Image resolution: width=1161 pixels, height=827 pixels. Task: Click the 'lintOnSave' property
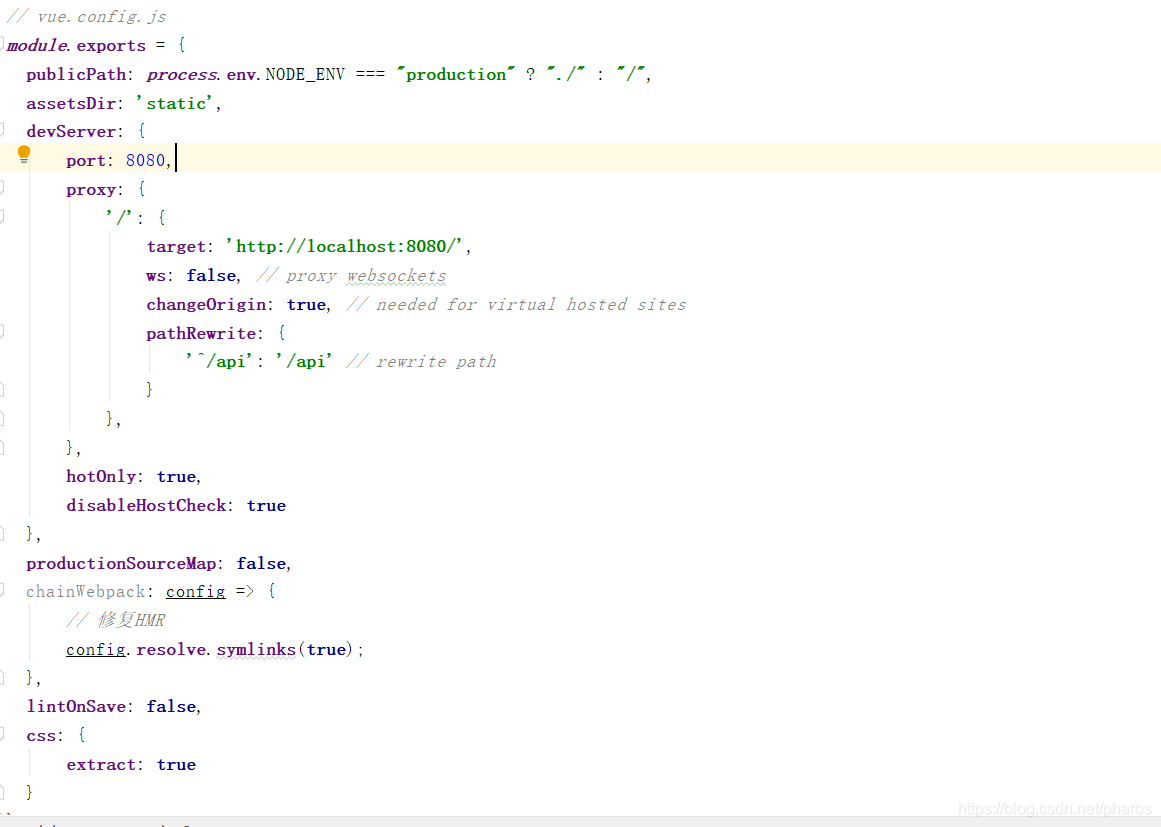[76, 707]
